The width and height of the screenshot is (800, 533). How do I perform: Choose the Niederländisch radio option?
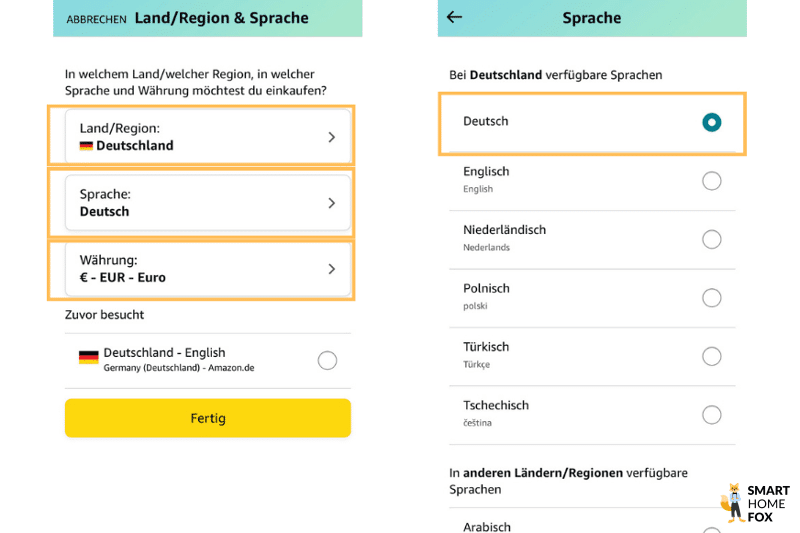pyautogui.click(x=711, y=239)
